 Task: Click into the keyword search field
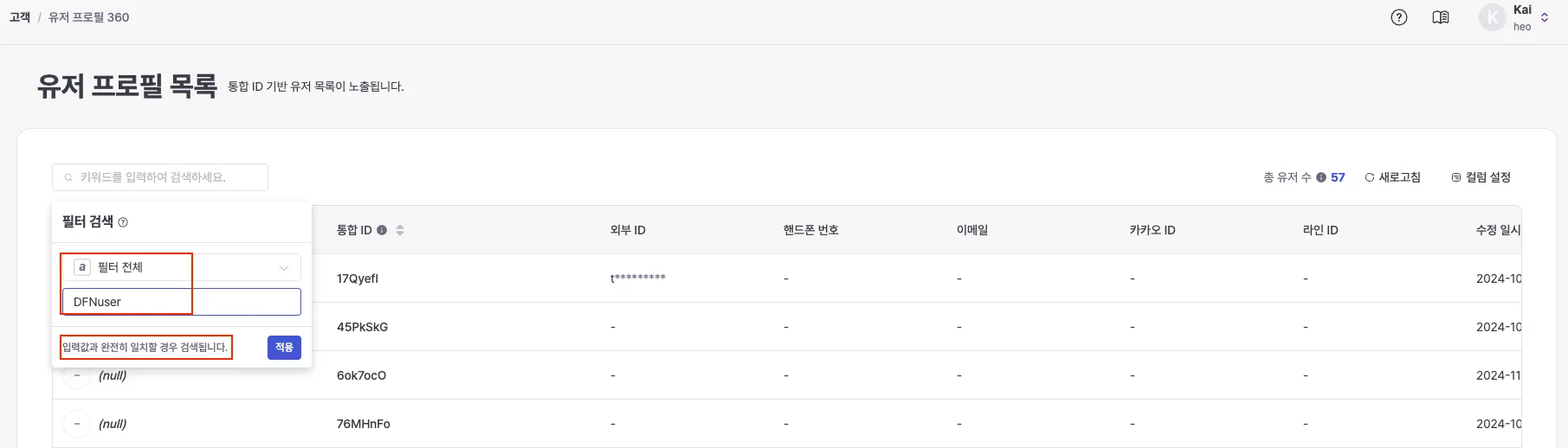(x=160, y=177)
